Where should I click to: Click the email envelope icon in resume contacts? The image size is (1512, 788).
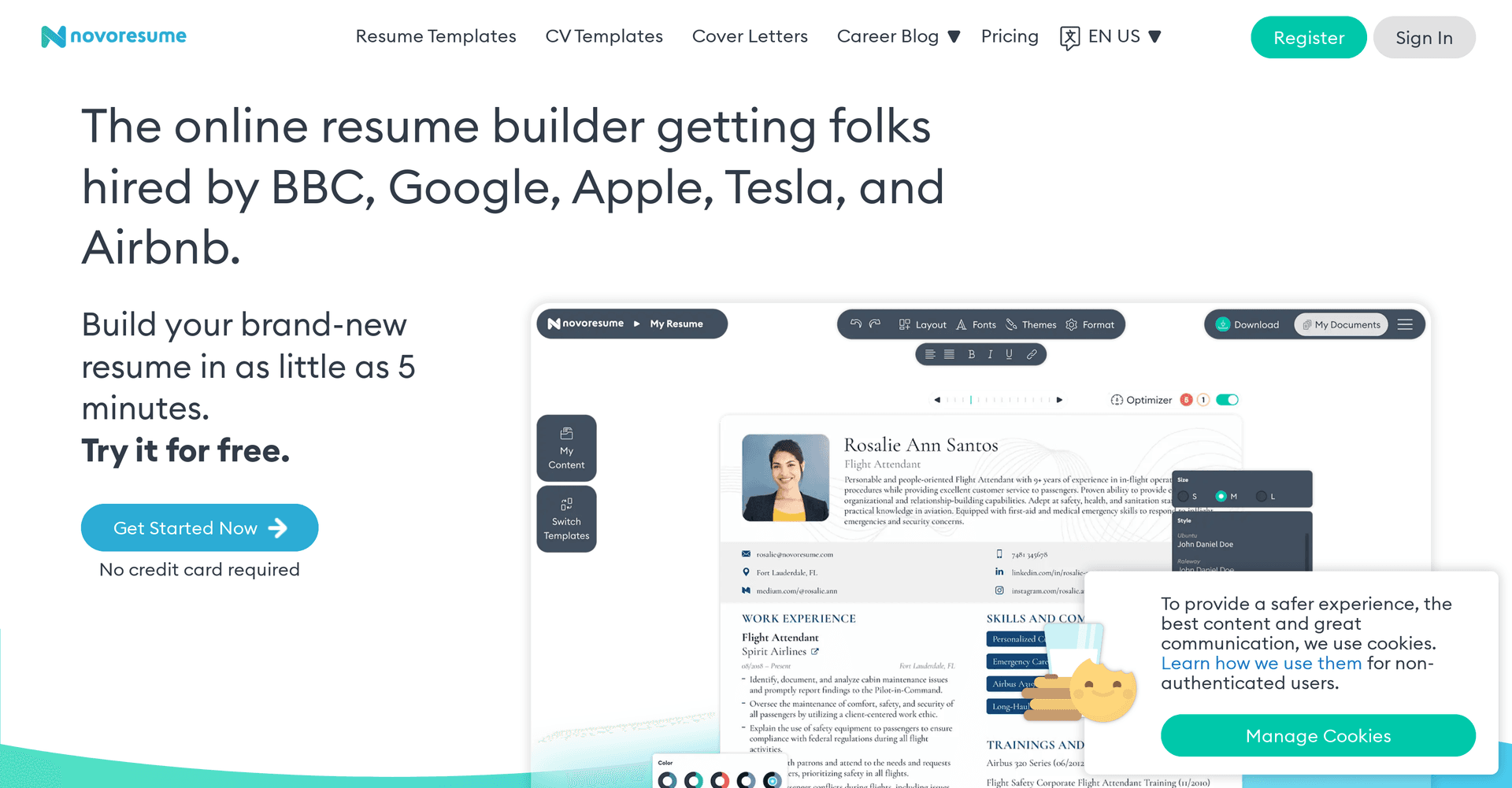[746, 554]
